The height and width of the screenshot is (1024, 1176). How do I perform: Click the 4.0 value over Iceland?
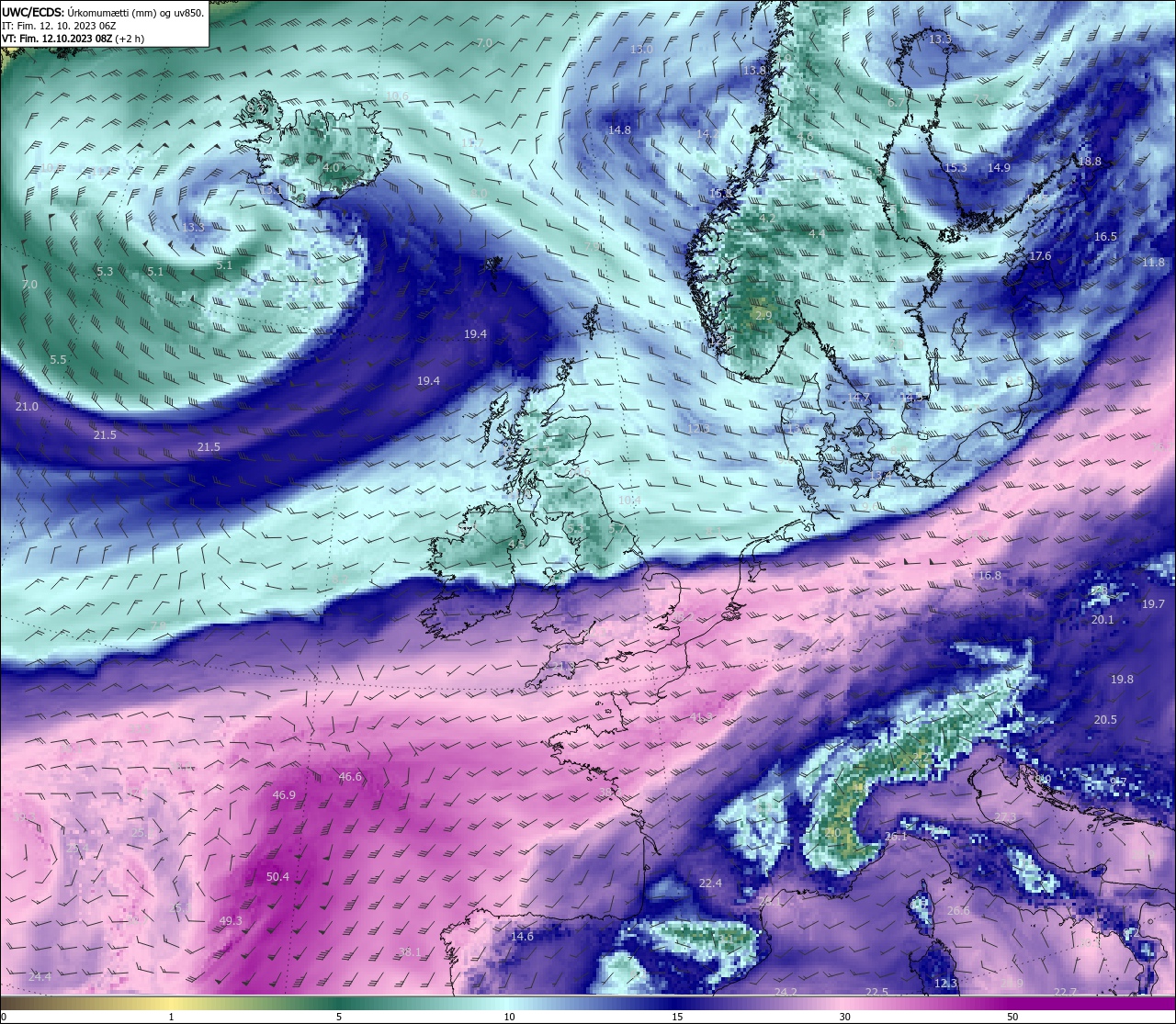[331, 168]
